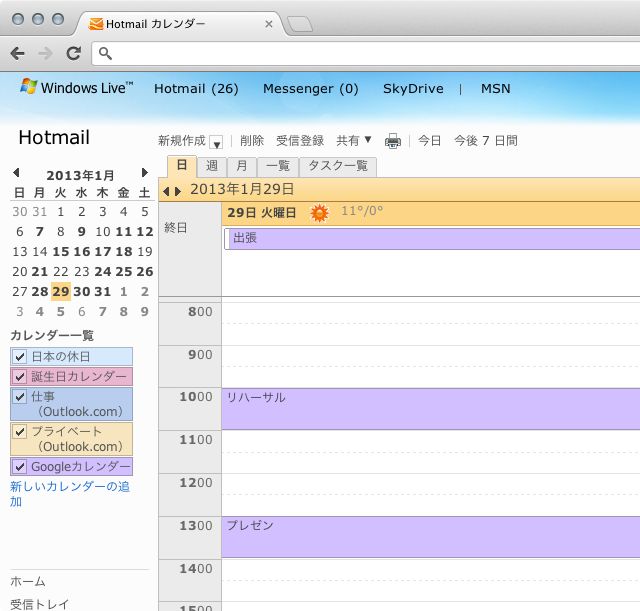Click the 11°/0° temperature text
640x611 pixels.
coord(362,211)
